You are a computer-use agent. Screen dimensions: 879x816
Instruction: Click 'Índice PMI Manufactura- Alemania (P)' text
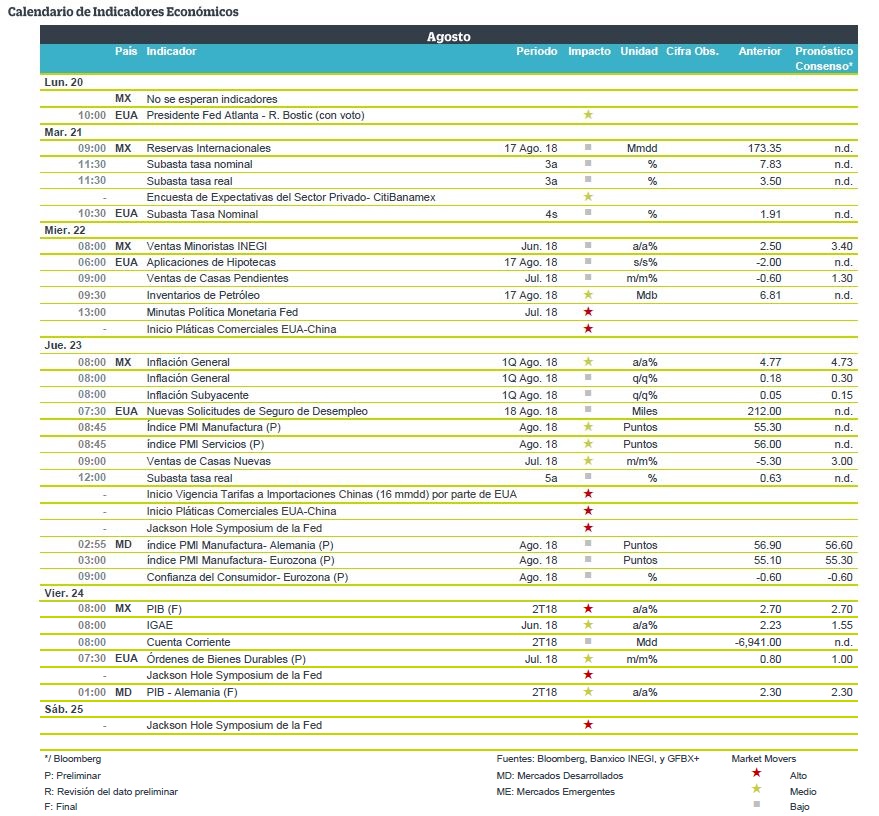(x=240, y=545)
